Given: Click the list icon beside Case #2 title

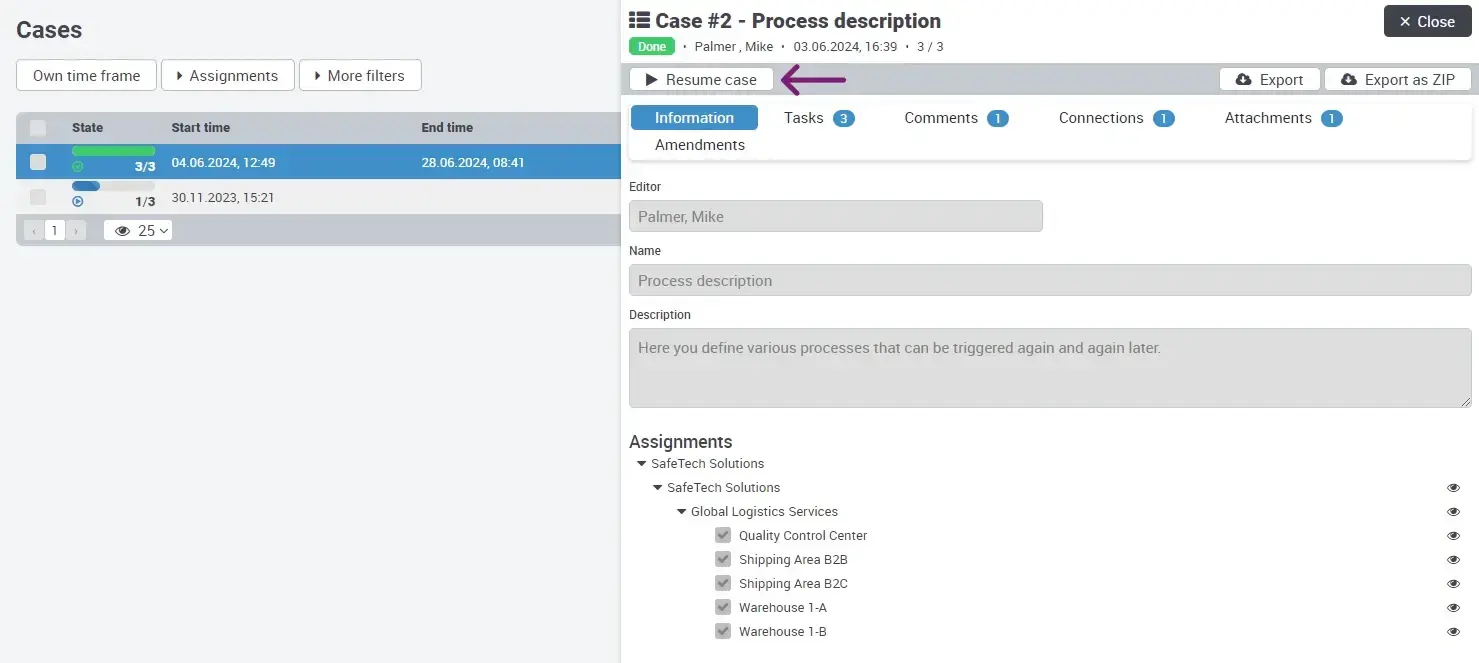Looking at the screenshot, I should 639,21.
